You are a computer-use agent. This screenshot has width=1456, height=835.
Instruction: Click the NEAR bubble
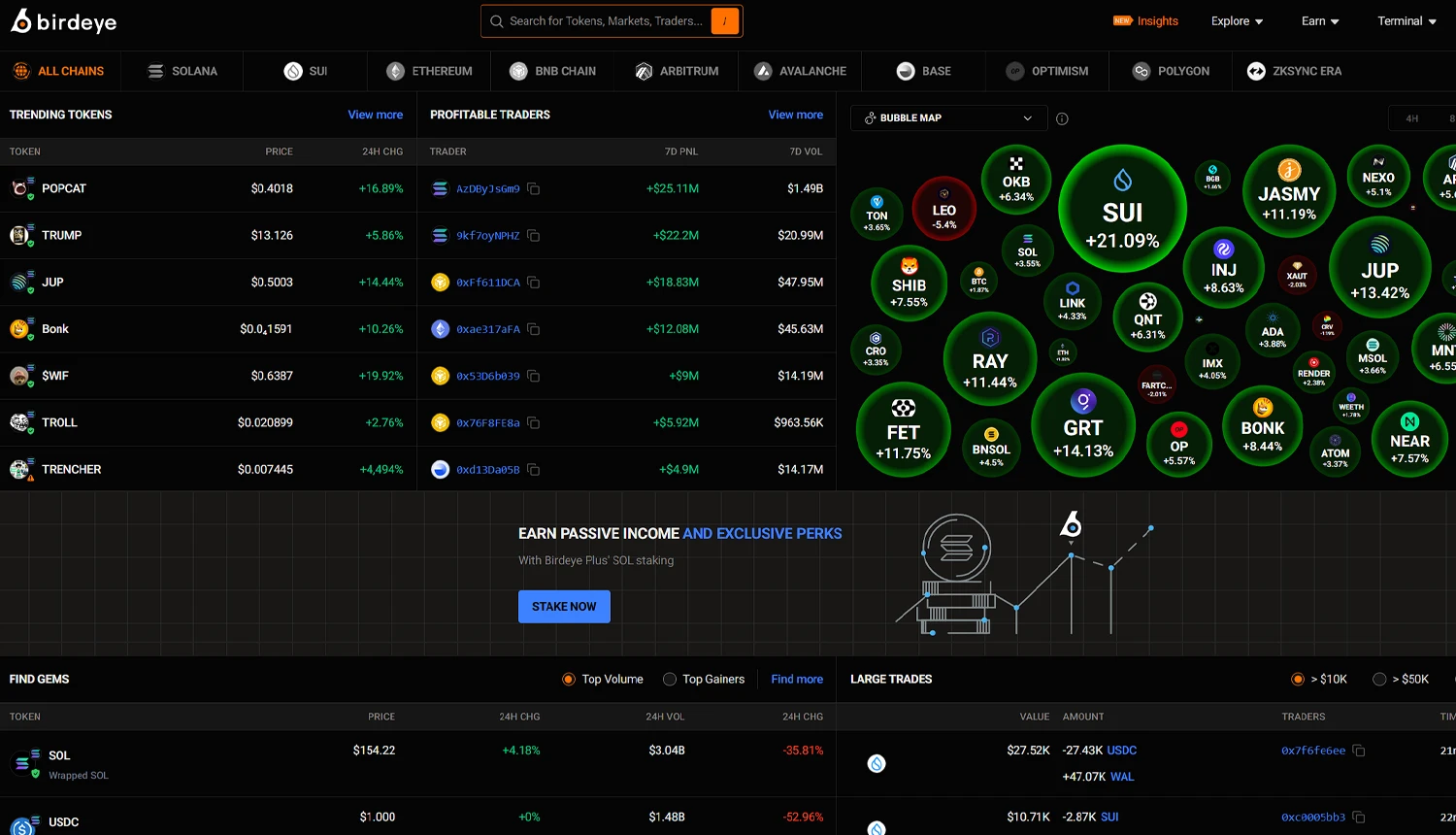coord(1409,438)
